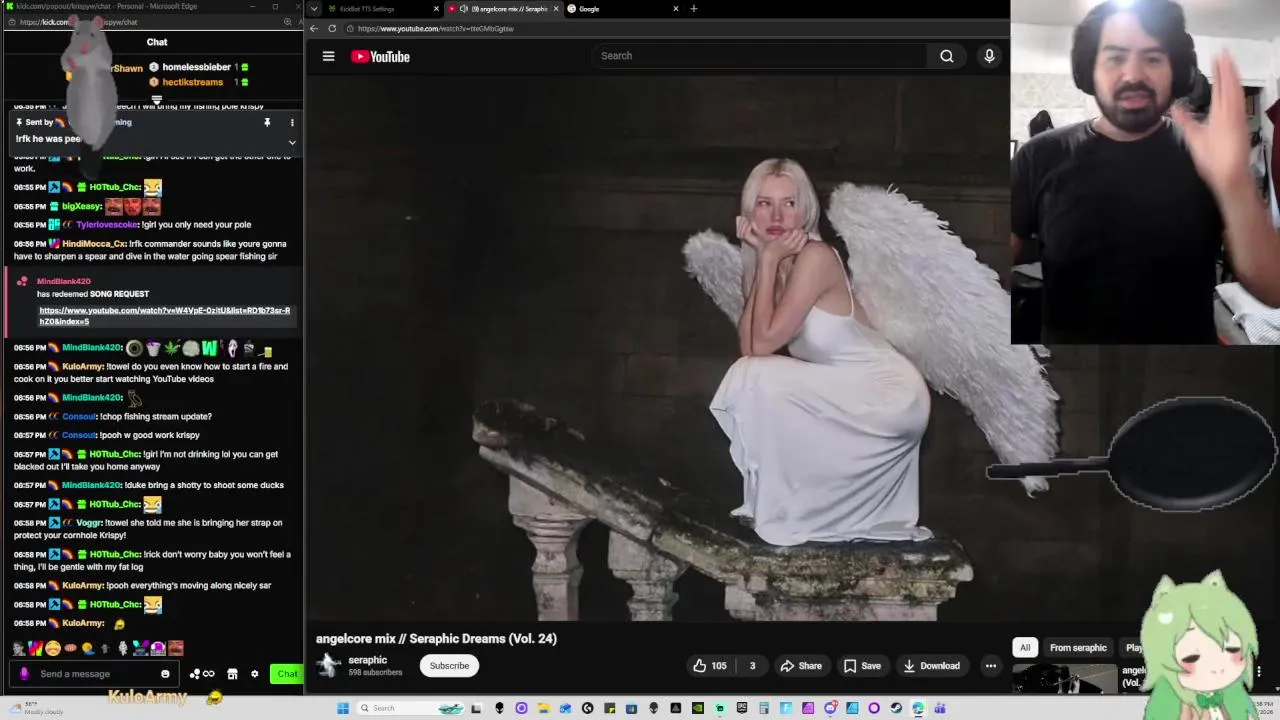The height and width of the screenshot is (720, 1280).
Task: Download the angelcore mix video
Action: click(932, 666)
